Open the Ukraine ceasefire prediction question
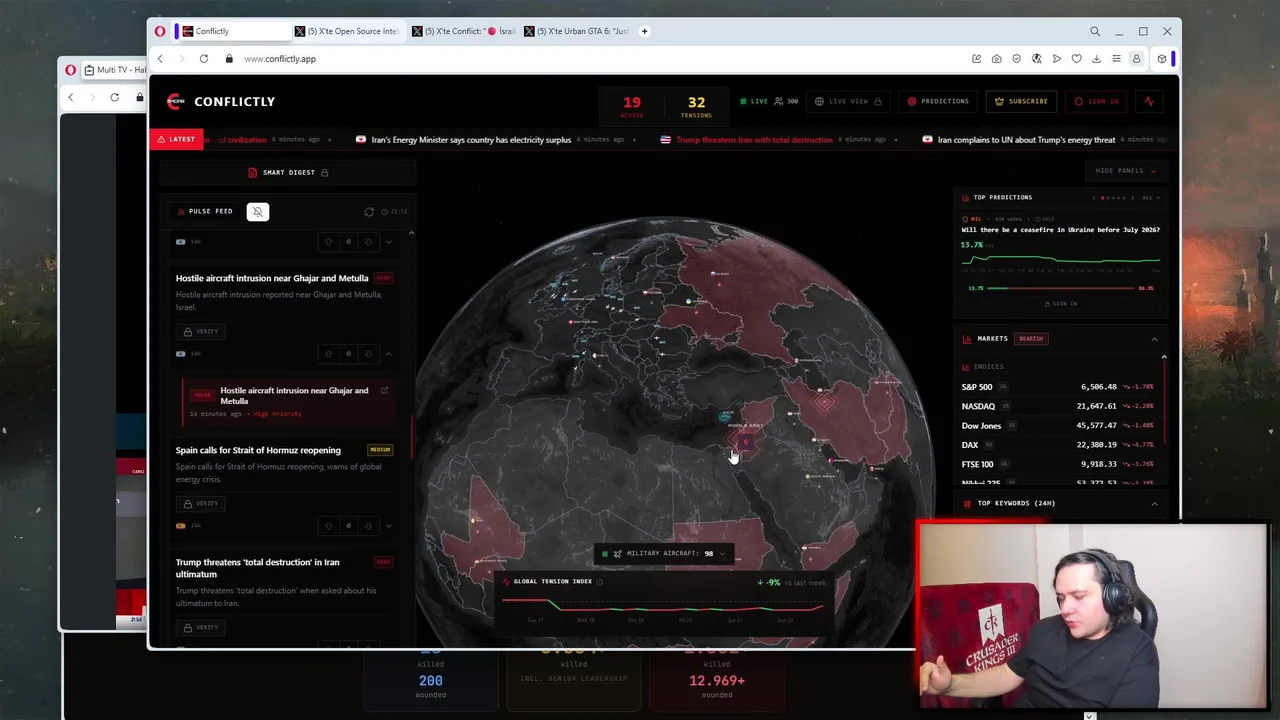The height and width of the screenshot is (720, 1280). (1060, 230)
